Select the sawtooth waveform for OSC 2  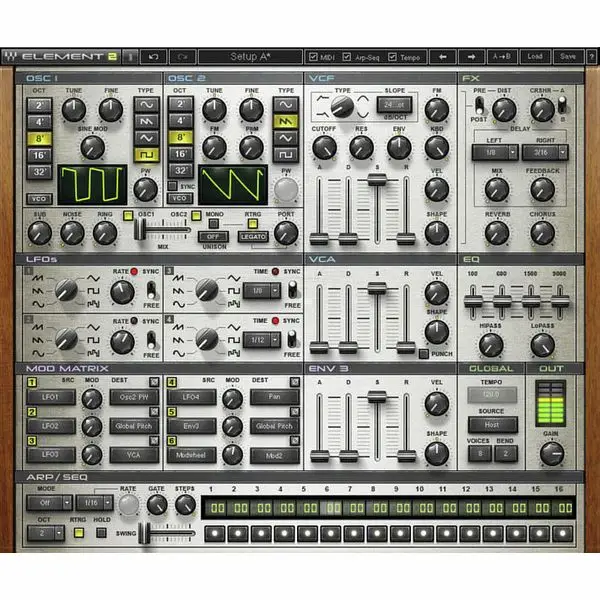pyautogui.click(x=286, y=120)
